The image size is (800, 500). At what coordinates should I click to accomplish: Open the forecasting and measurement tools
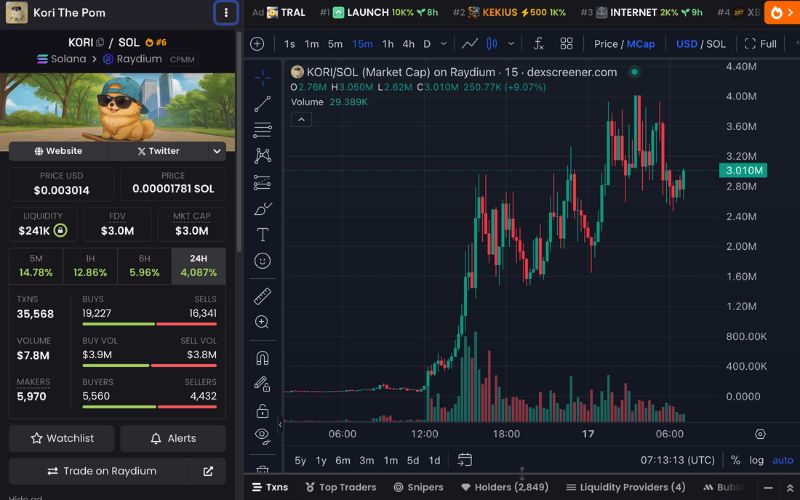tap(262, 182)
